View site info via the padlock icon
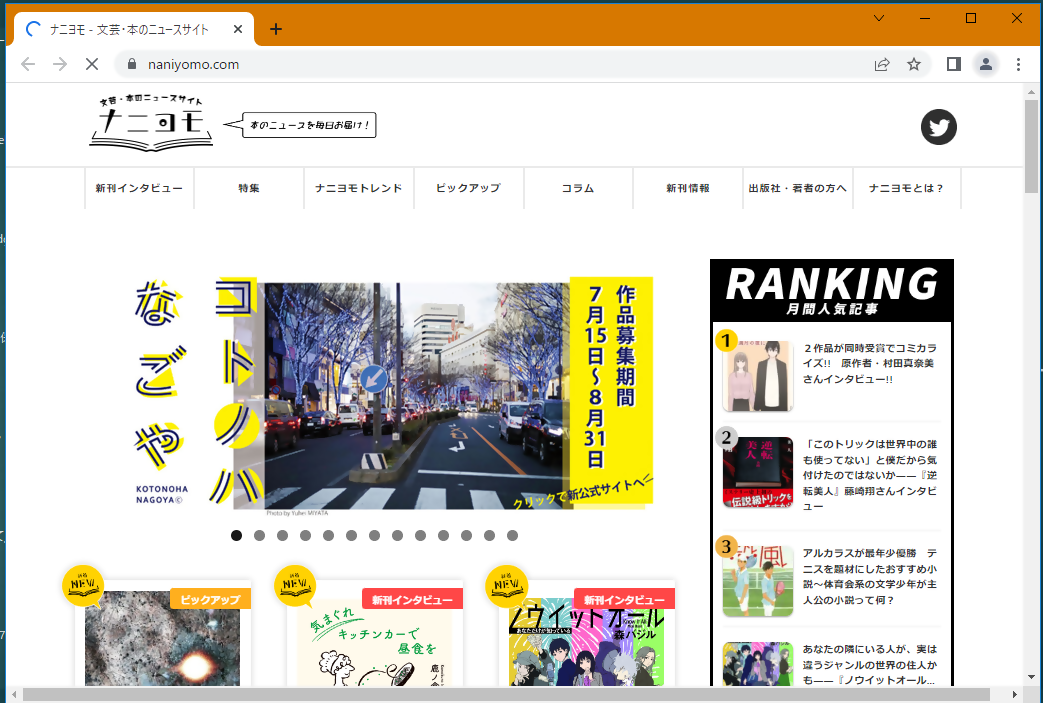 click(132, 64)
